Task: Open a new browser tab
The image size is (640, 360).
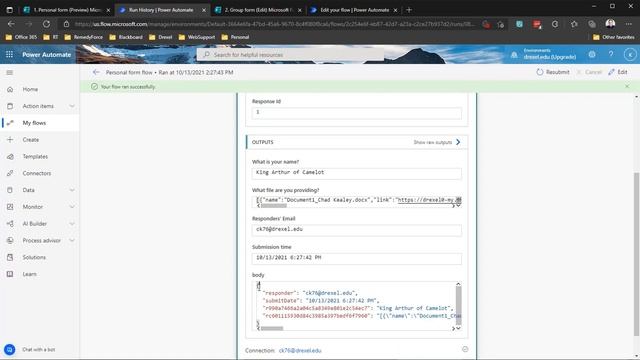Action: (409, 10)
